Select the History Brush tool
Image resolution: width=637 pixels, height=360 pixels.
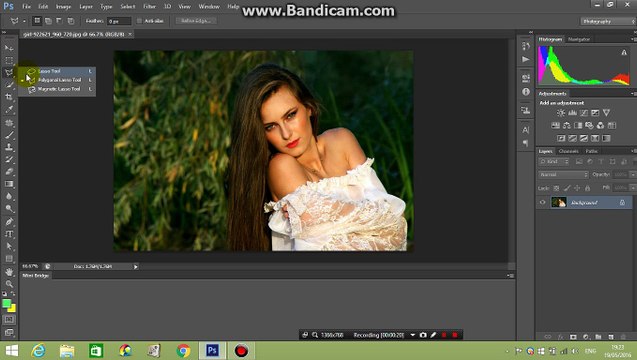coord(9,159)
